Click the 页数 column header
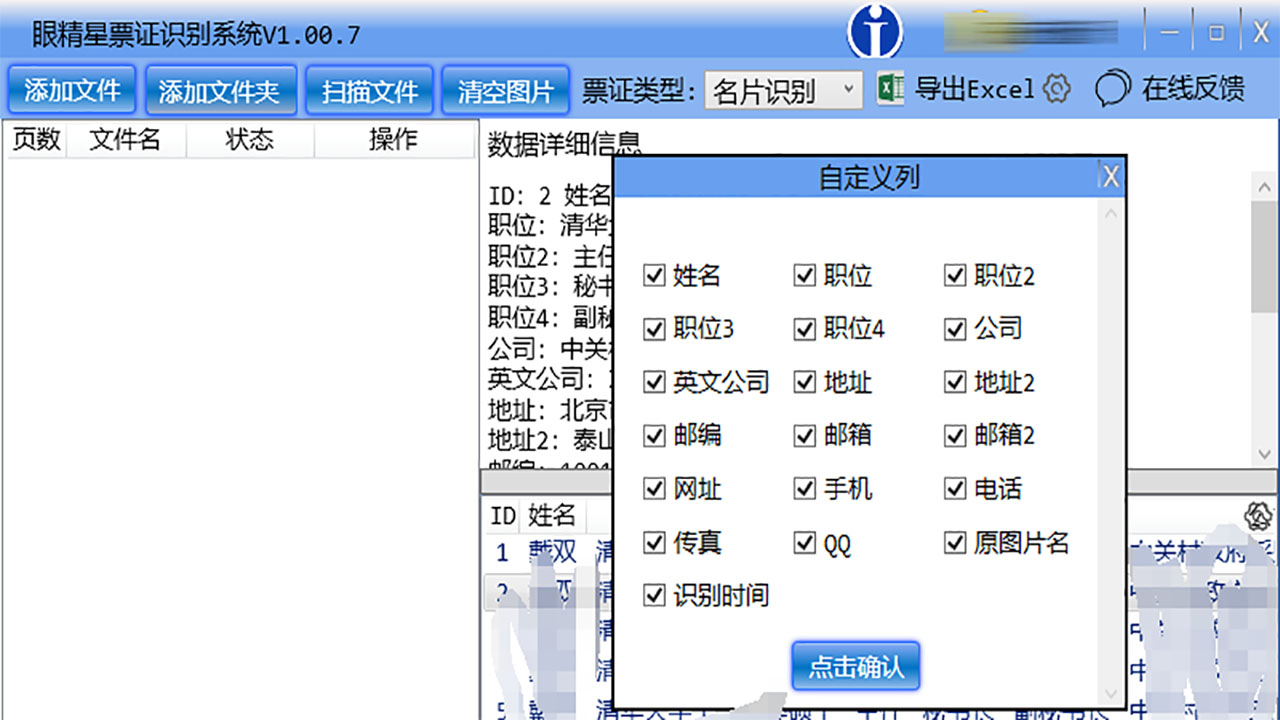The image size is (1280, 720). (x=36, y=140)
